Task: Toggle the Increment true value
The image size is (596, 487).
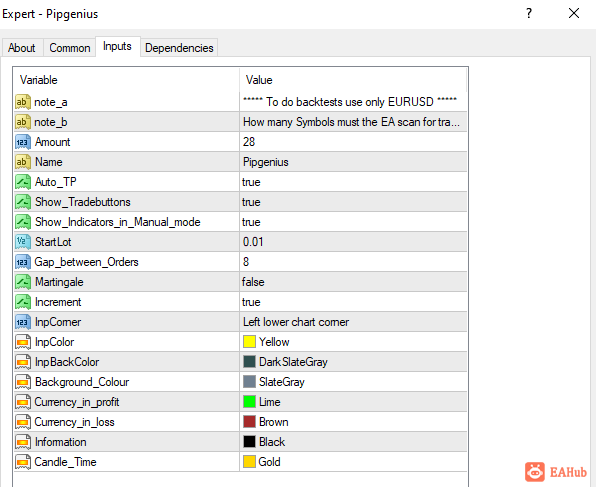Action: coord(353,302)
